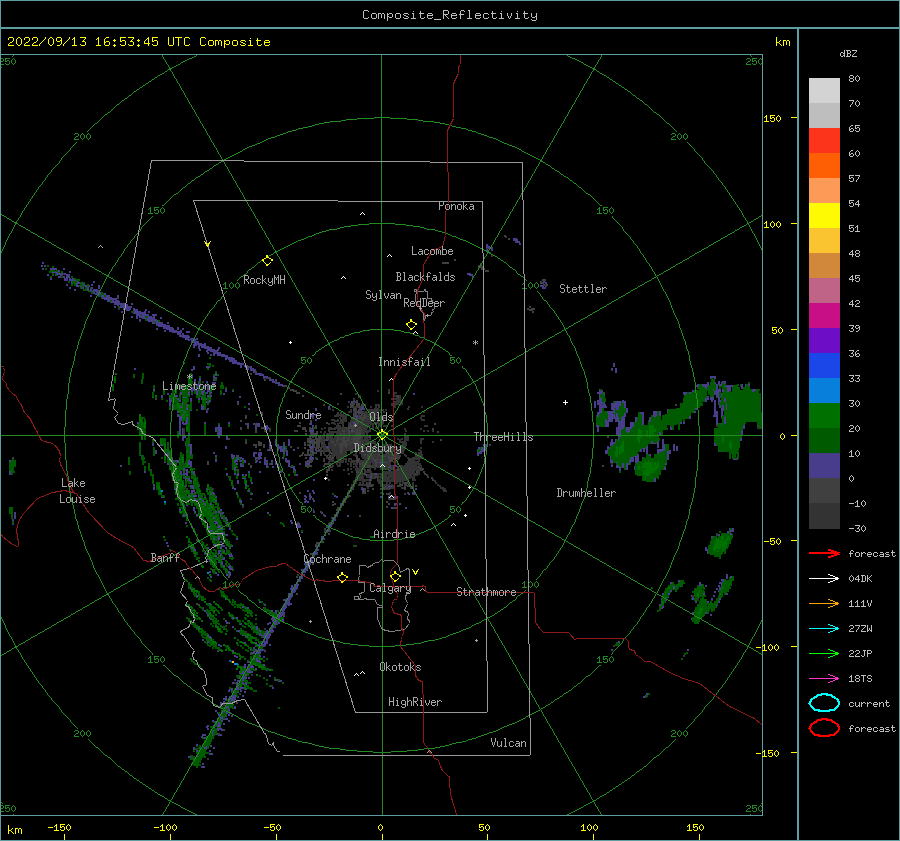Click the 65 dBZ red color swatch
Viewport: 900px width, 841px height.
[x=824, y=141]
